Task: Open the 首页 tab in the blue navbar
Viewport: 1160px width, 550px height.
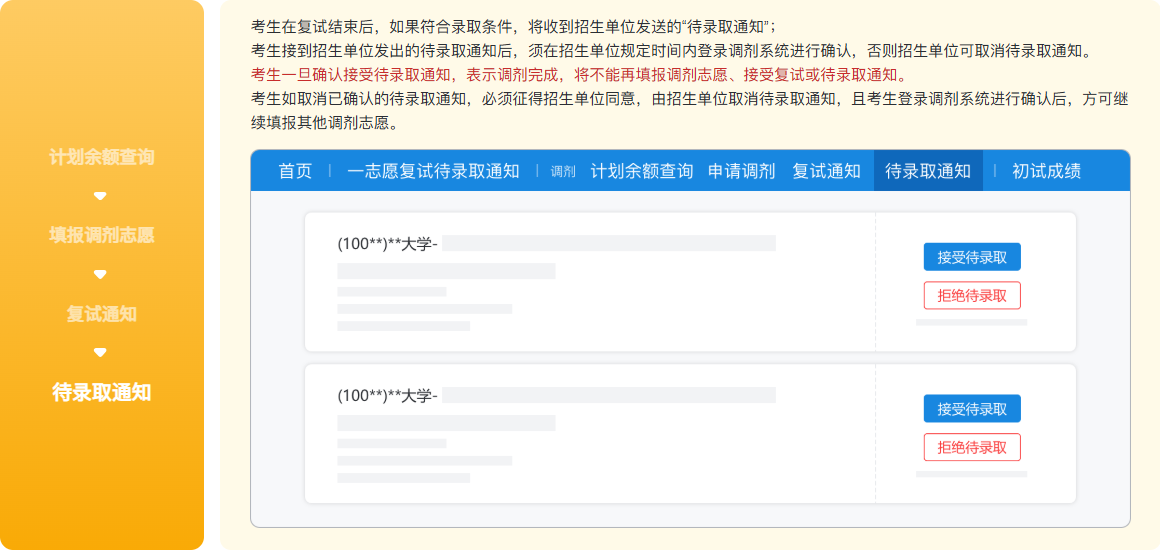Action: pos(295,171)
